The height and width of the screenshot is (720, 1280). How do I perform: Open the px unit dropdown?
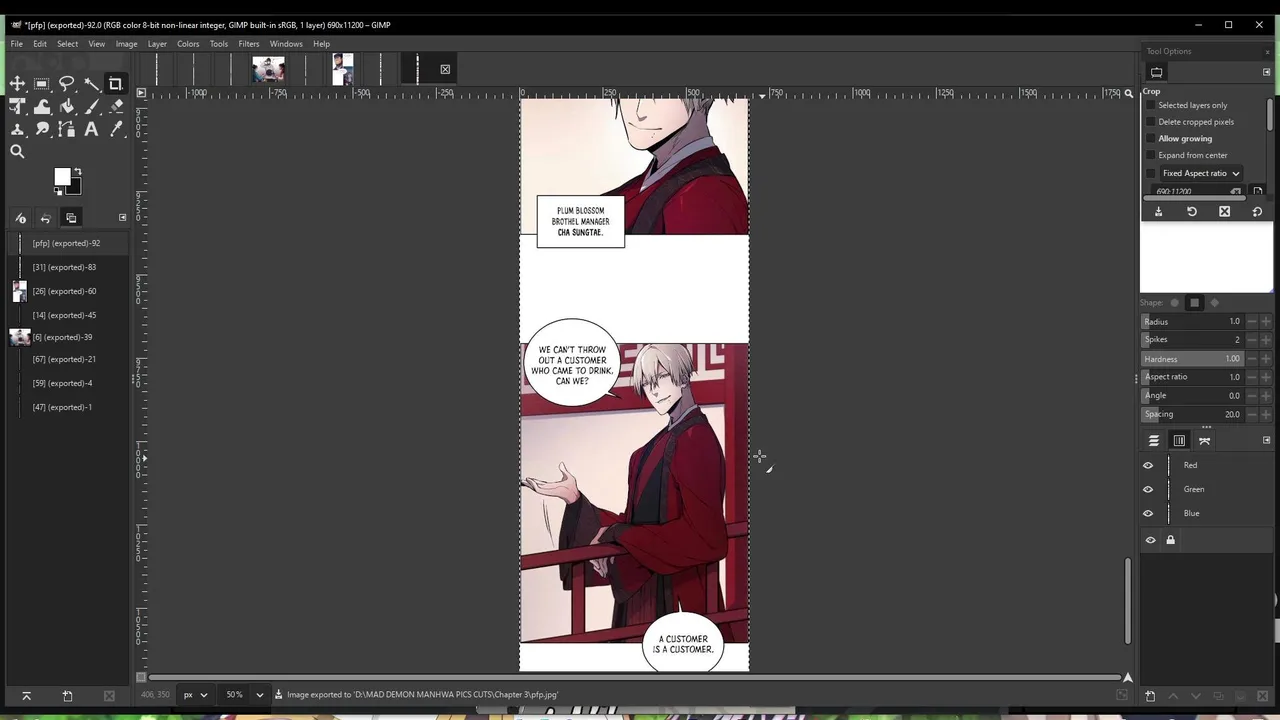click(195, 695)
